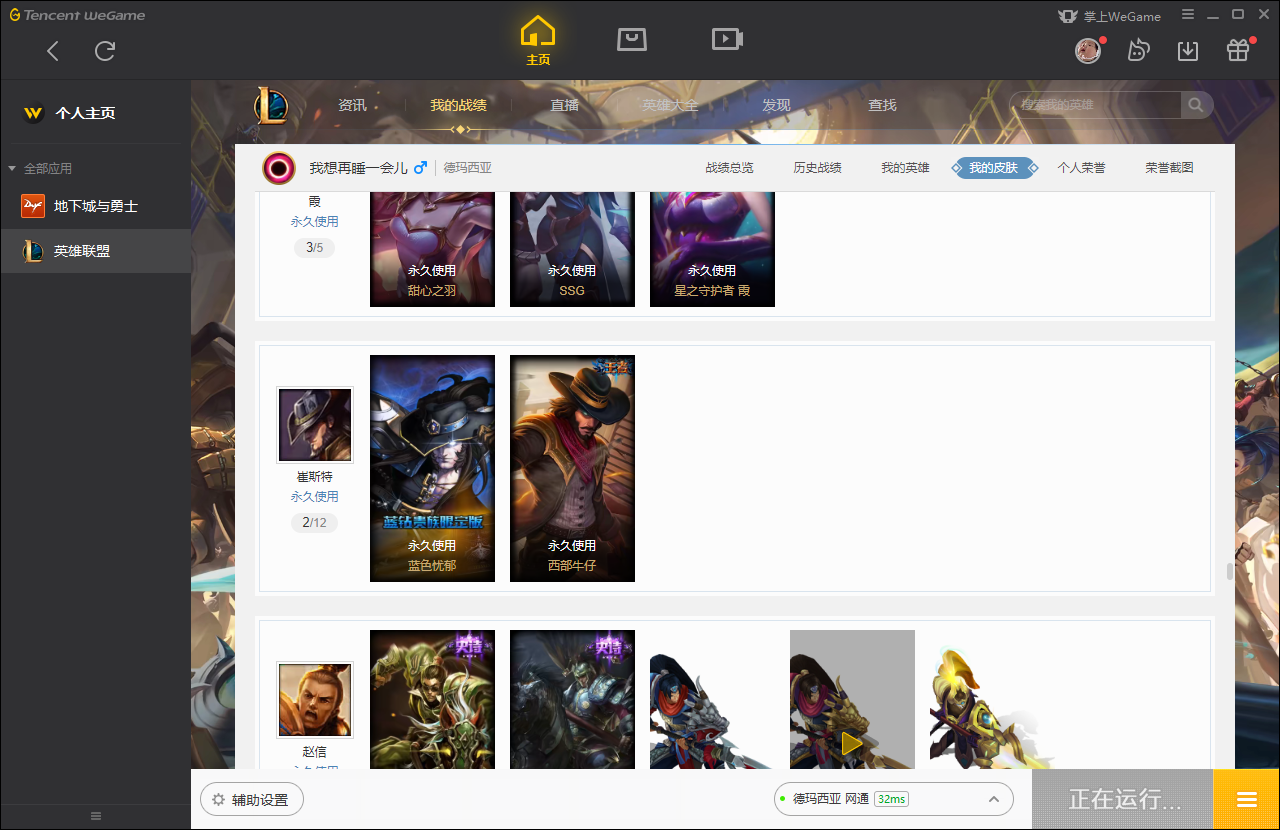This screenshot has height=830, width=1280.
Task: Select 地下城与勇士 in the sidebar
Action: point(95,206)
